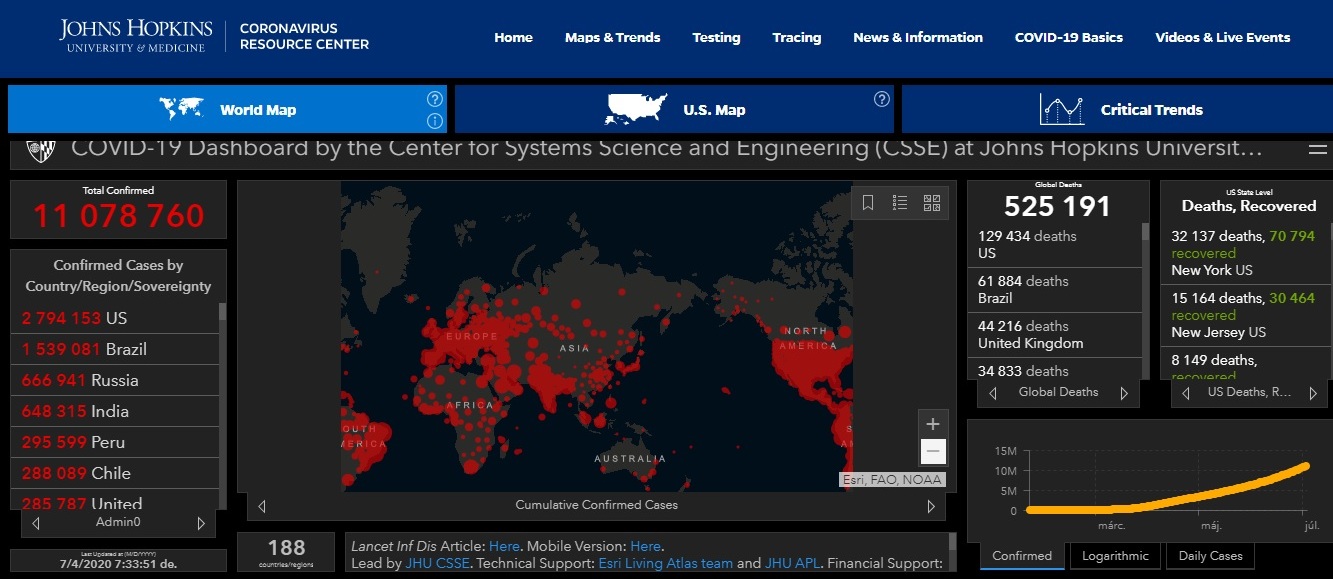Follow the Lancet article Here link
This screenshot has width=1333, height=579.
pyautogui.click(x=504, y=546)
